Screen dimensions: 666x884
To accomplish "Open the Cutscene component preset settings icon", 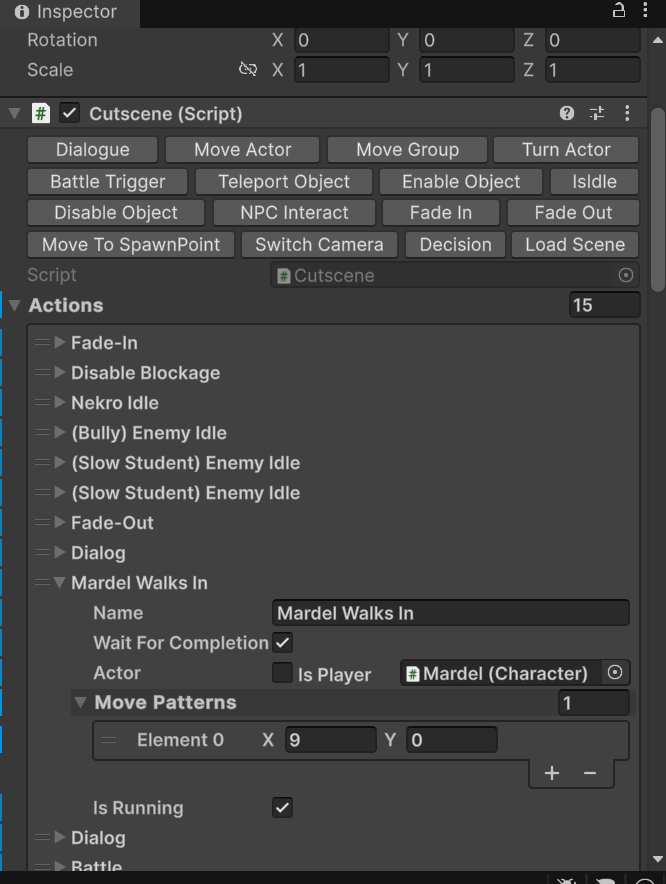I will (x=597, y=114).
